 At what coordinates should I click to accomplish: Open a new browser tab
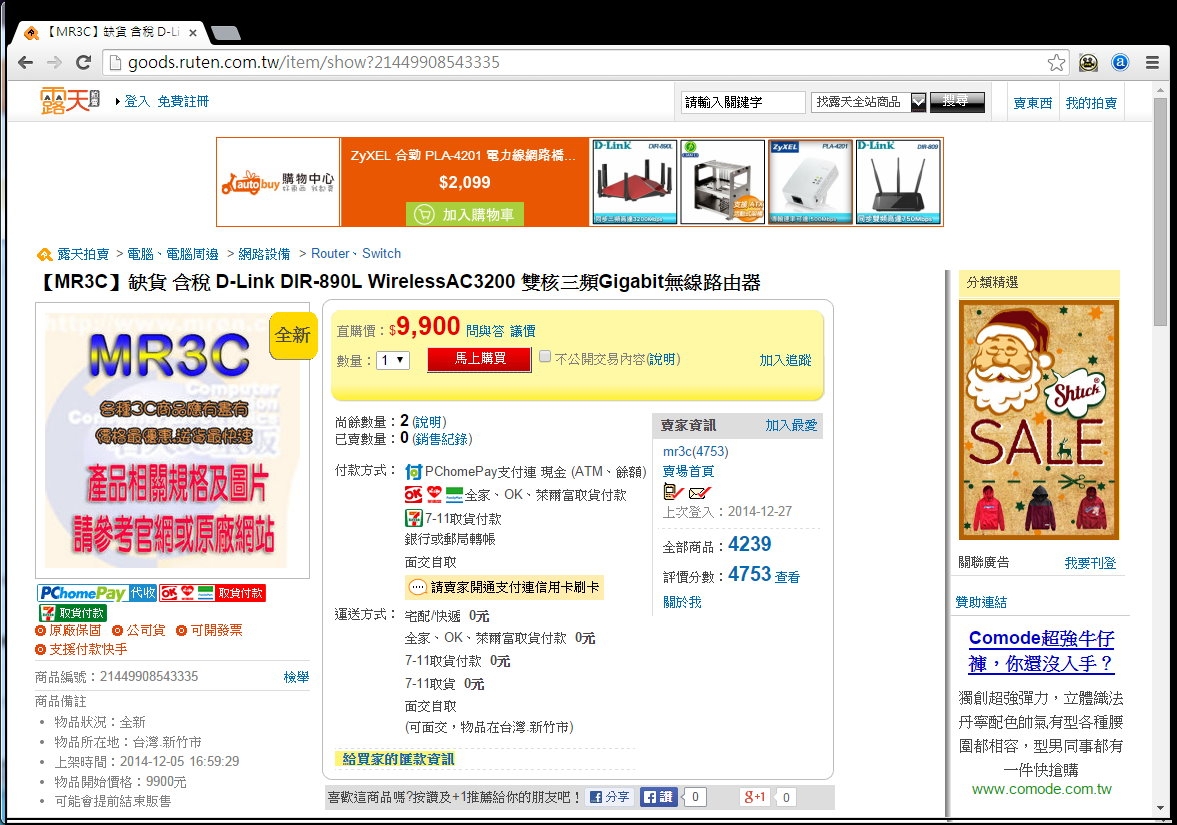tap(225, 32)
